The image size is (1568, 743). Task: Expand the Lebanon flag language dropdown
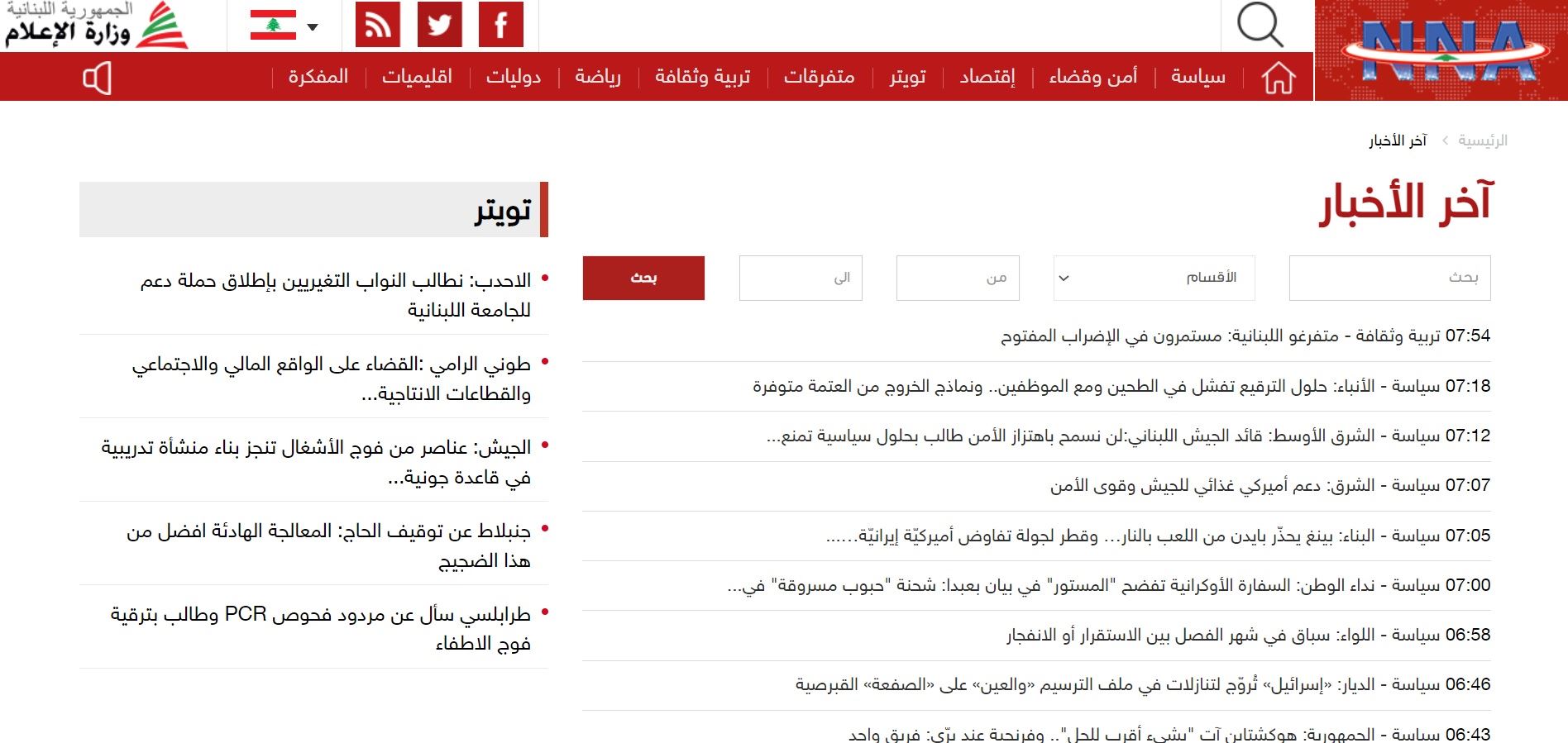click(x=284, y=26)
